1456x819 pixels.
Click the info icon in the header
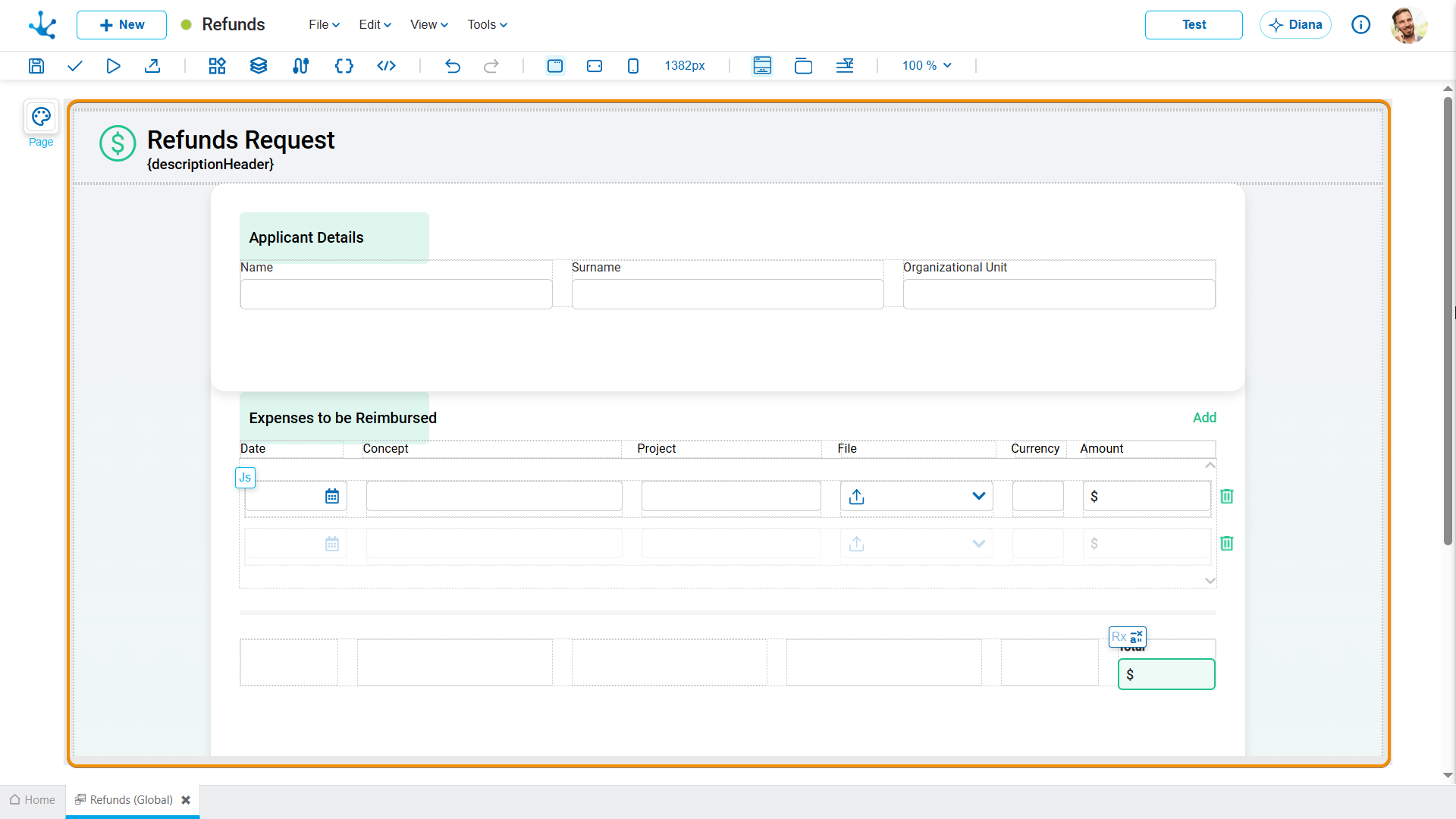point(1361,25)
